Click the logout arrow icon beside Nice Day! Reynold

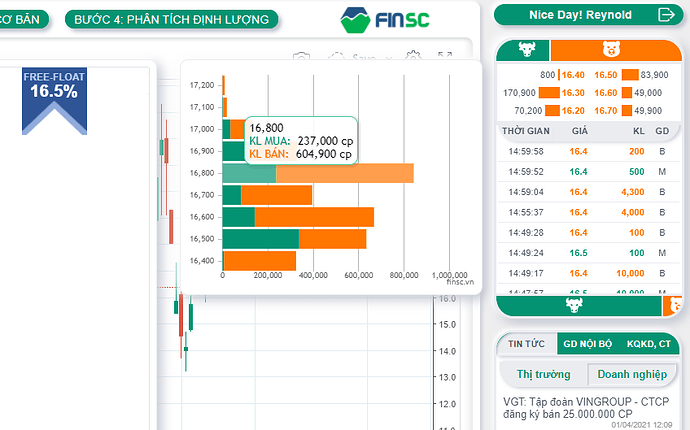pos(666,15)
